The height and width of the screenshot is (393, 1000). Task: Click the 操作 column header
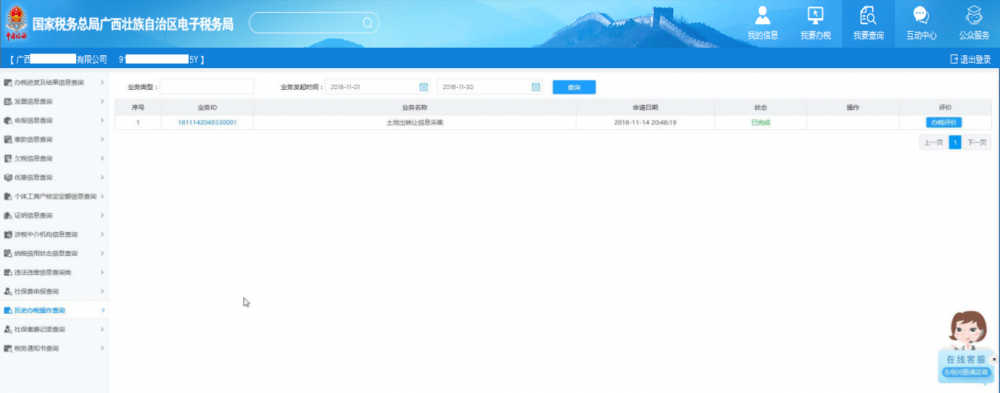(853, 107)
